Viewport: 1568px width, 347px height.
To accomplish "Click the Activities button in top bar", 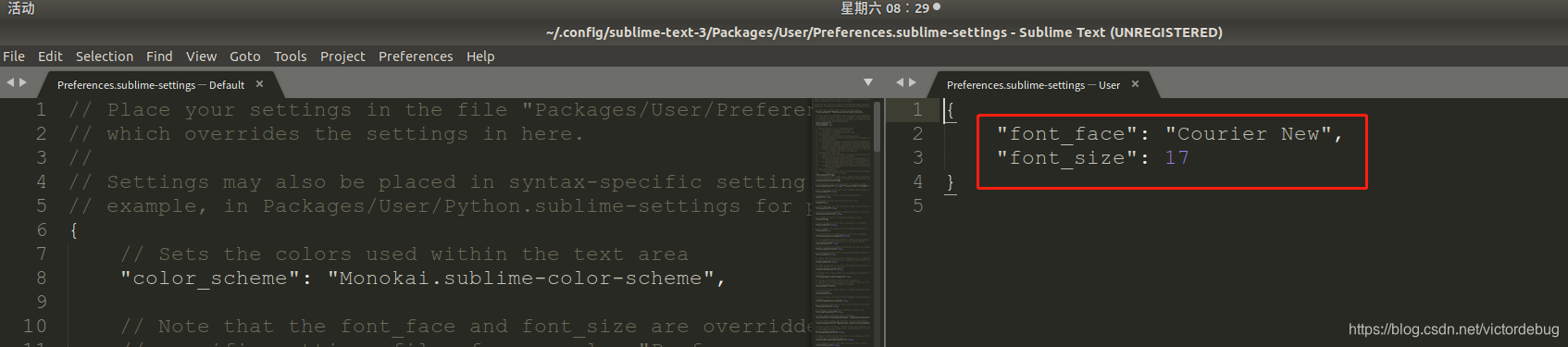I will (21, 8).
